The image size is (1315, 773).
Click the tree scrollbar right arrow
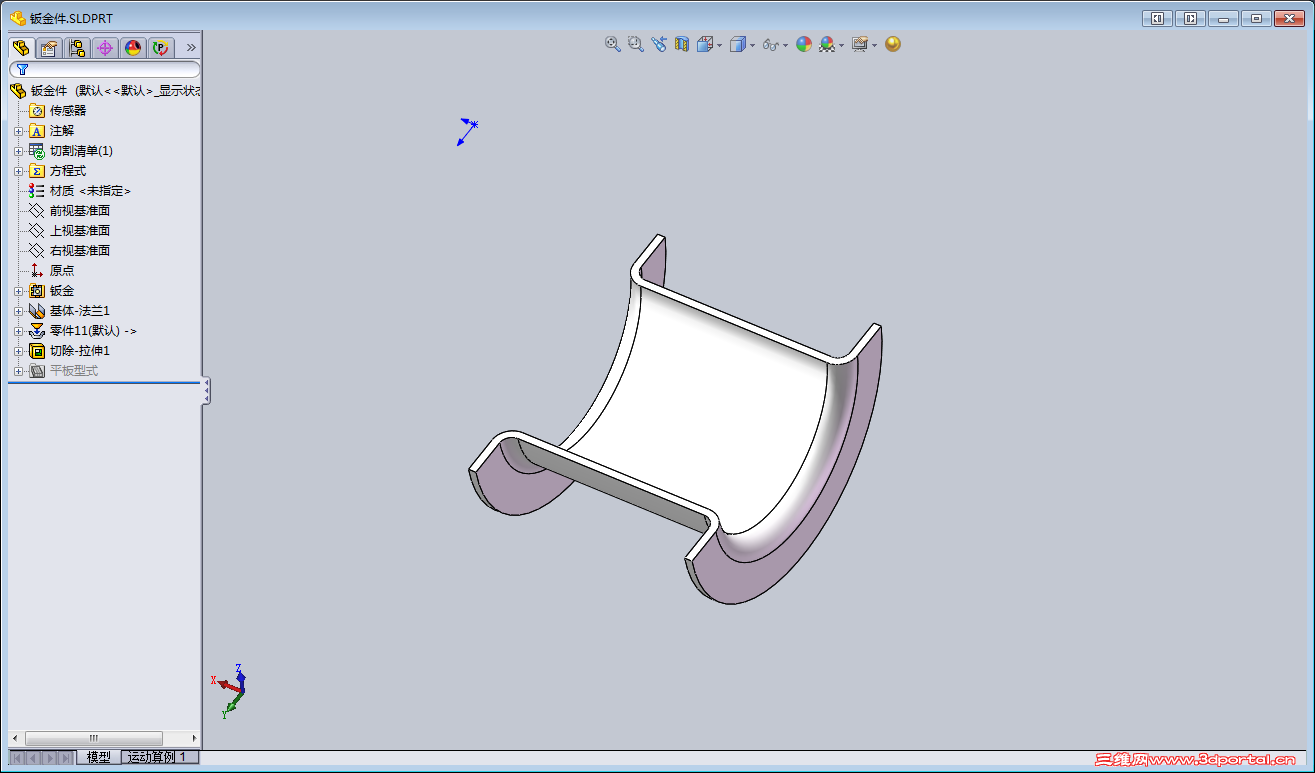click(x=194, y=738)
